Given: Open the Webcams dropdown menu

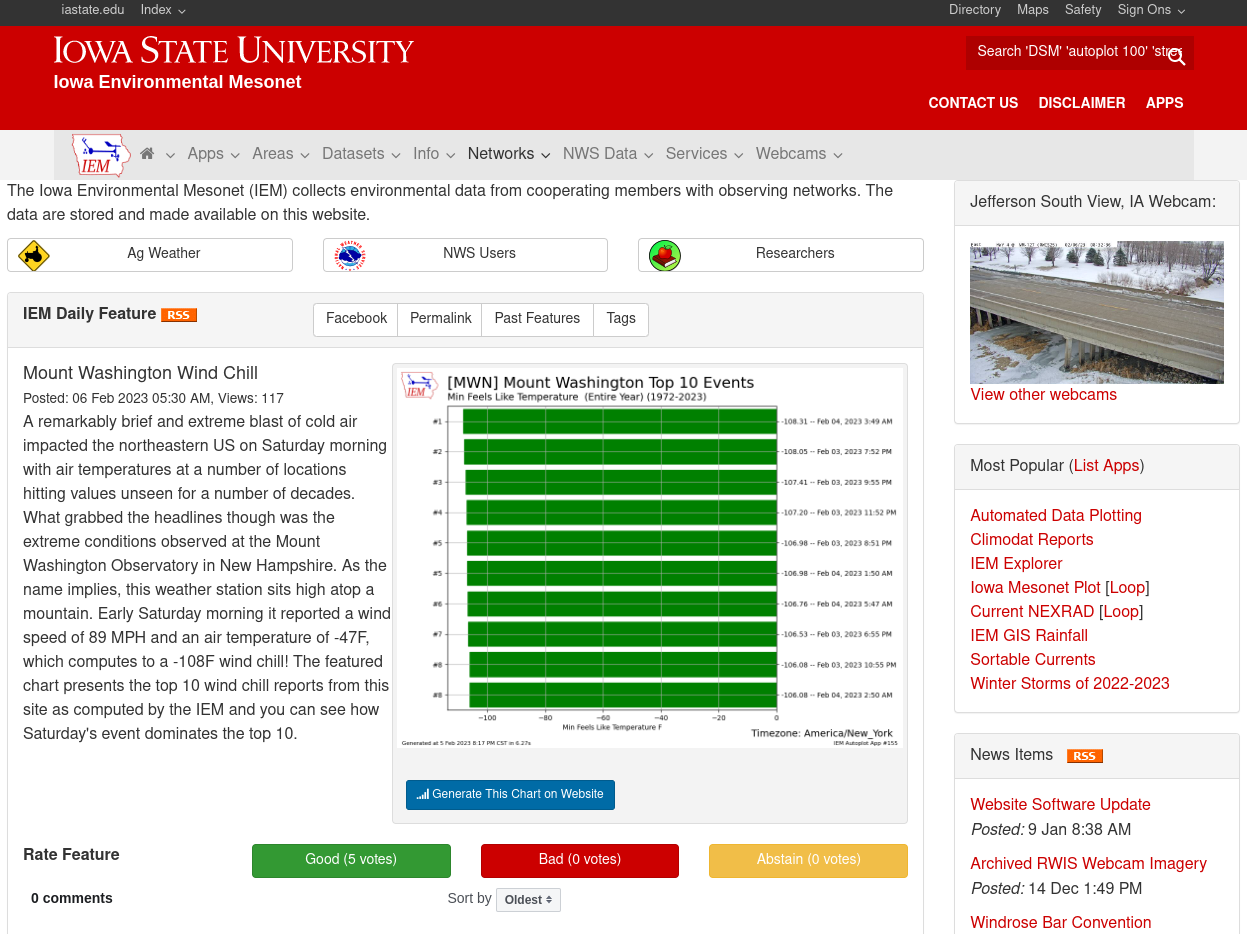Looking at the screenshot, I should coord(799,154).
